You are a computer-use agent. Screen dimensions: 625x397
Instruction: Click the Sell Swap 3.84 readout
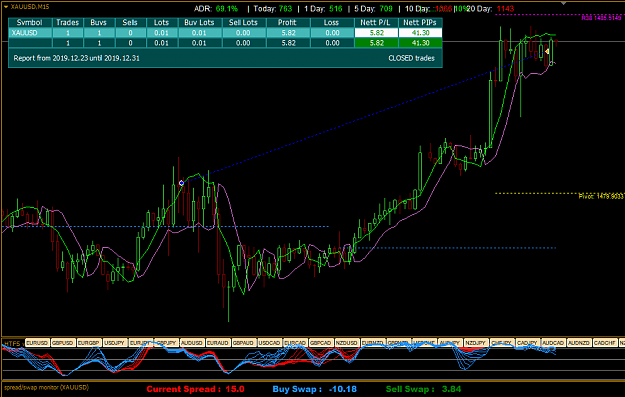tap(423, 389)
